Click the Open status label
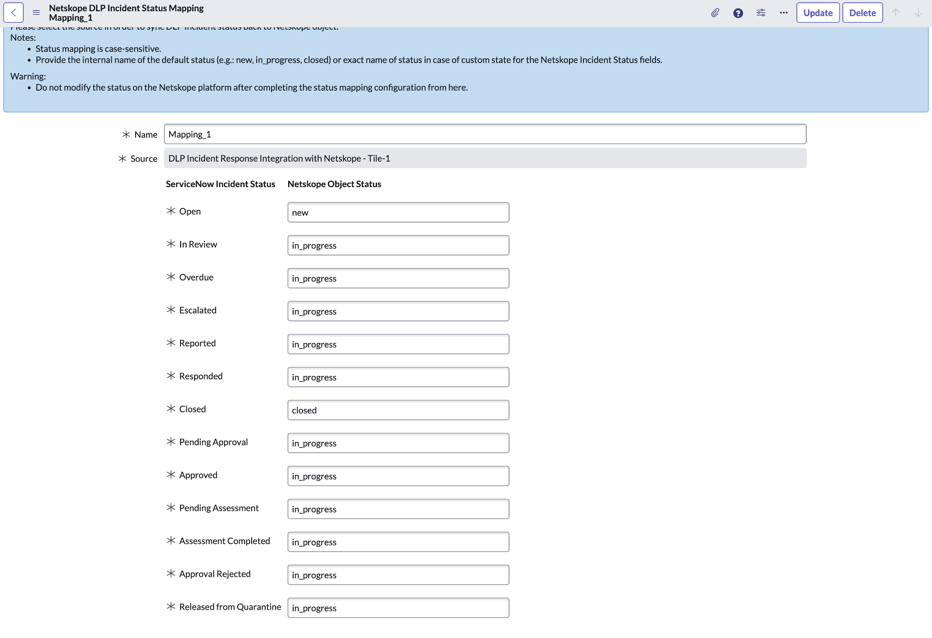The height and width of the screenshot is (638, 932). 190,211
